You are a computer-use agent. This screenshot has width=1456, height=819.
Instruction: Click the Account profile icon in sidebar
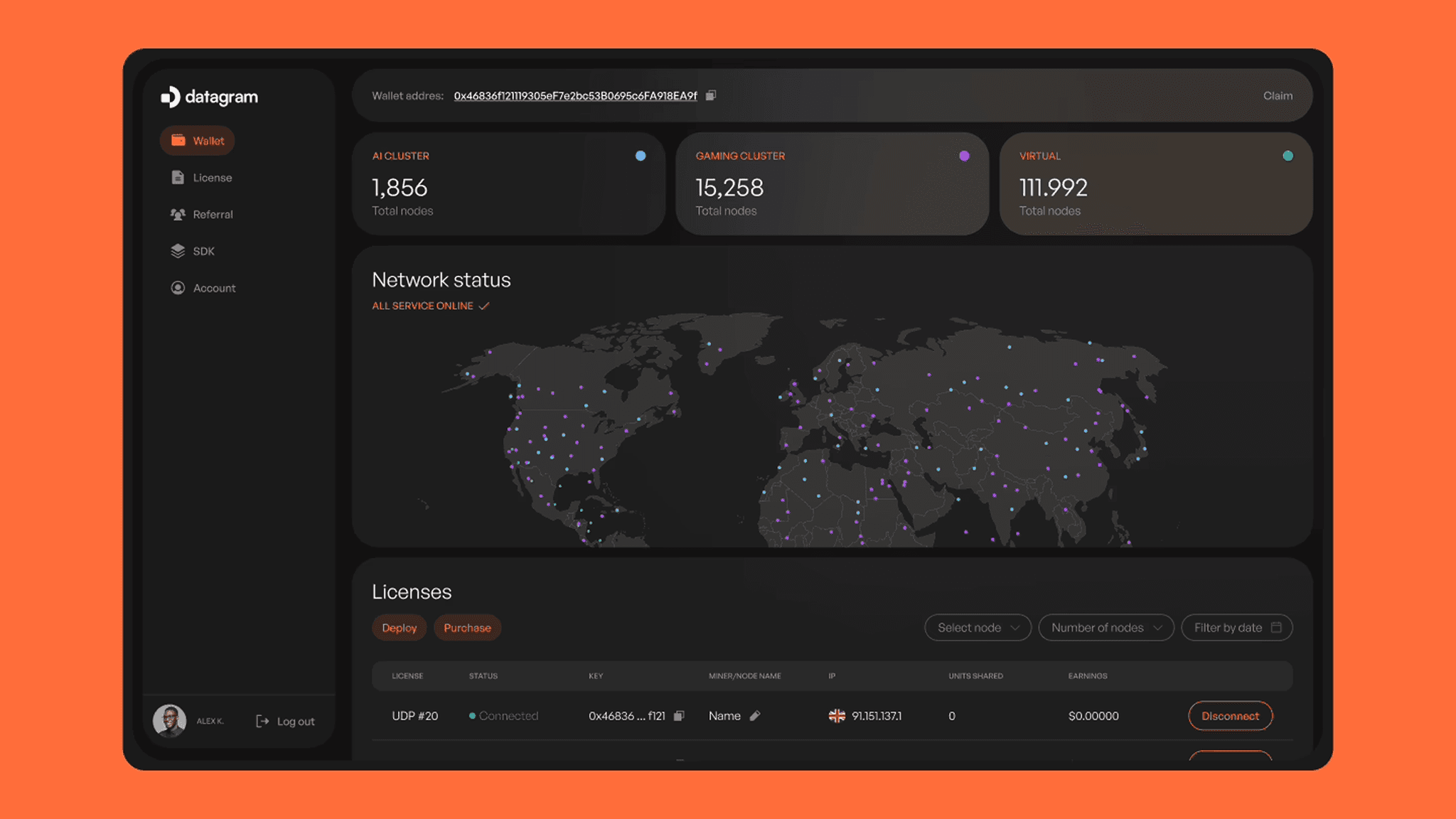click(178, 288)
